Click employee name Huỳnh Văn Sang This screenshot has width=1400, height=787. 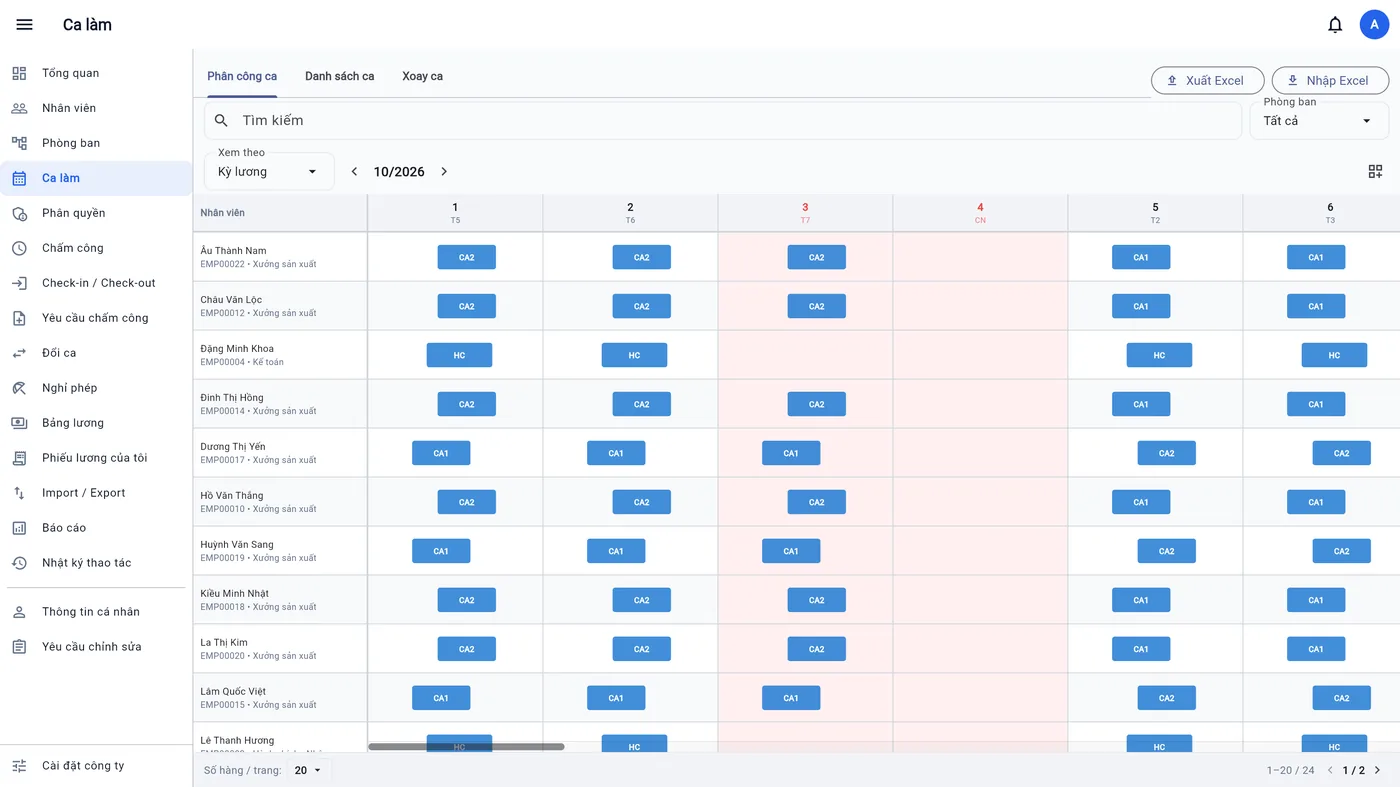point(237,545)
